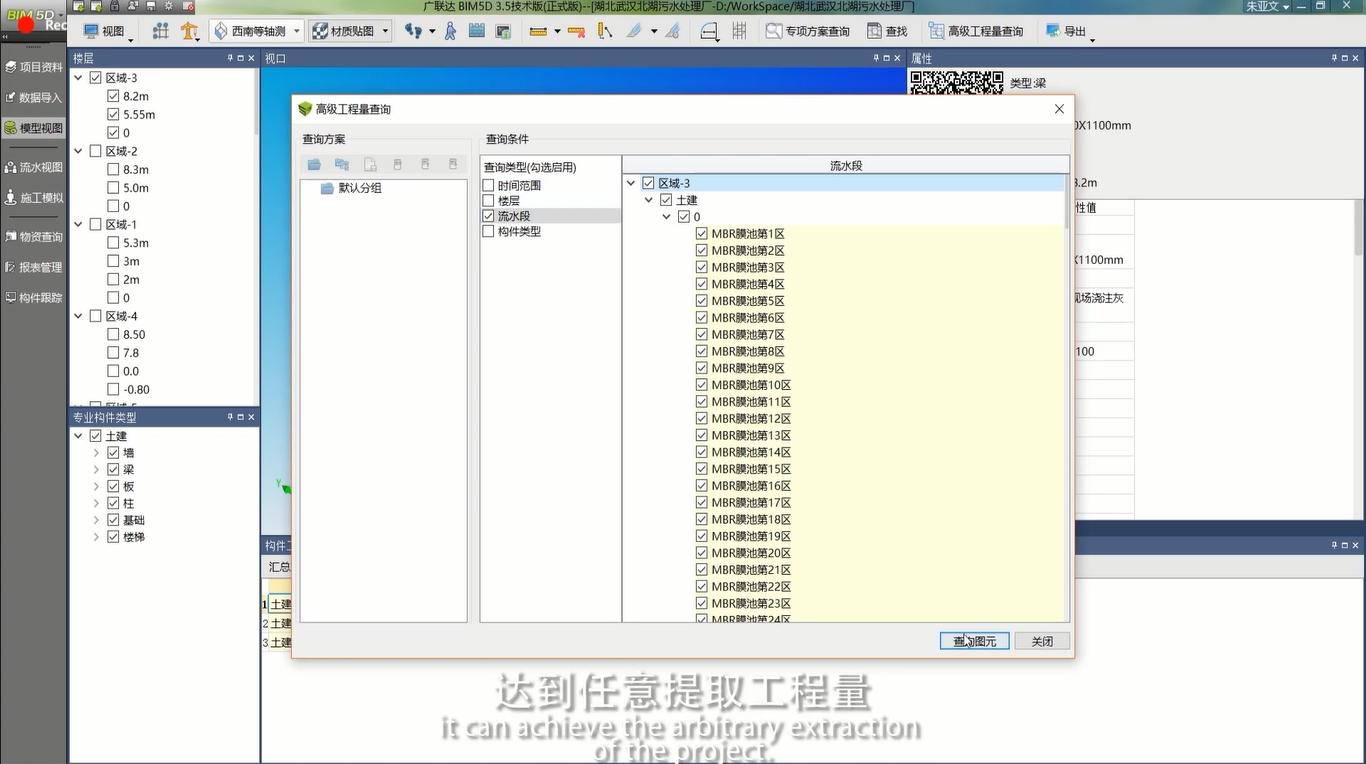Open 构件跟踪 in left sidebar
1366x764 pixels.
[x=33, y=297]
